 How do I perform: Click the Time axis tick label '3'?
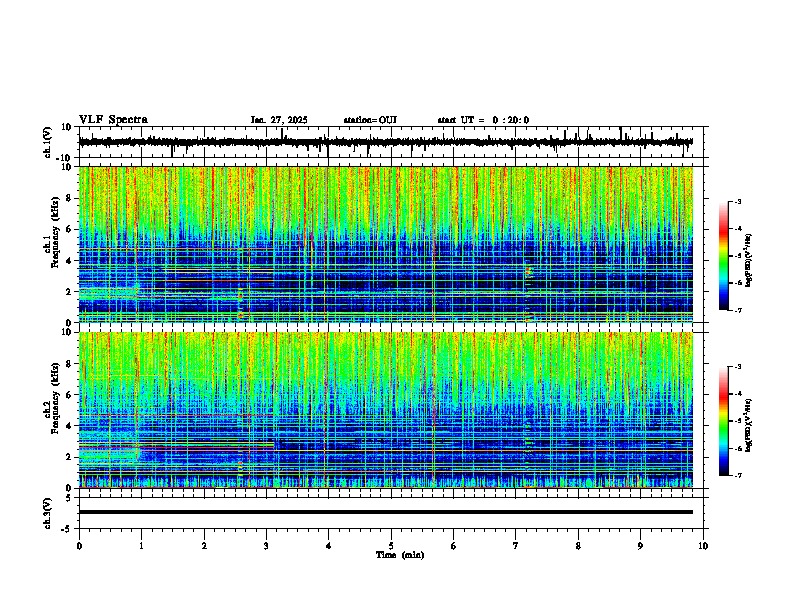[266, 546]
